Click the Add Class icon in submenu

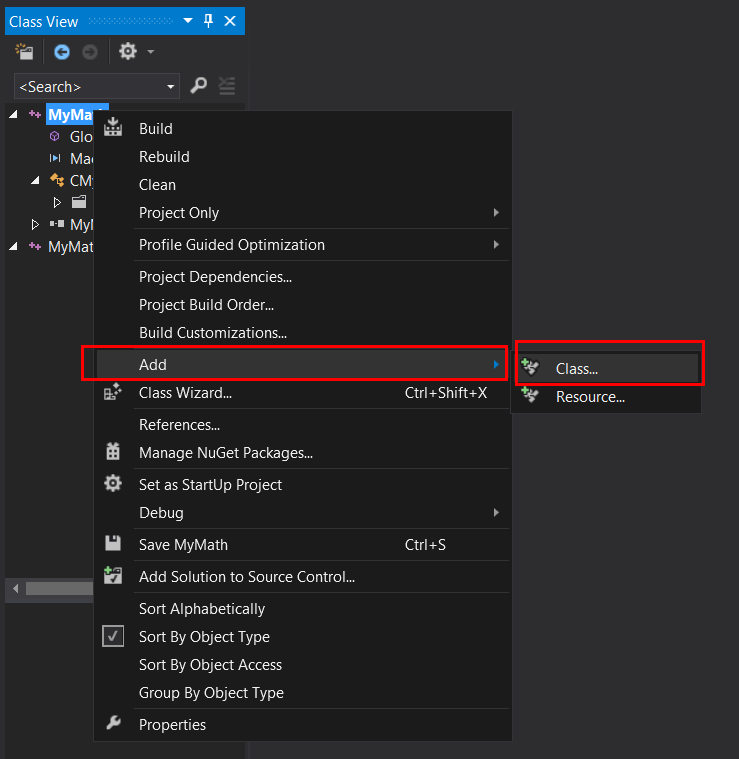click(530, 366)
